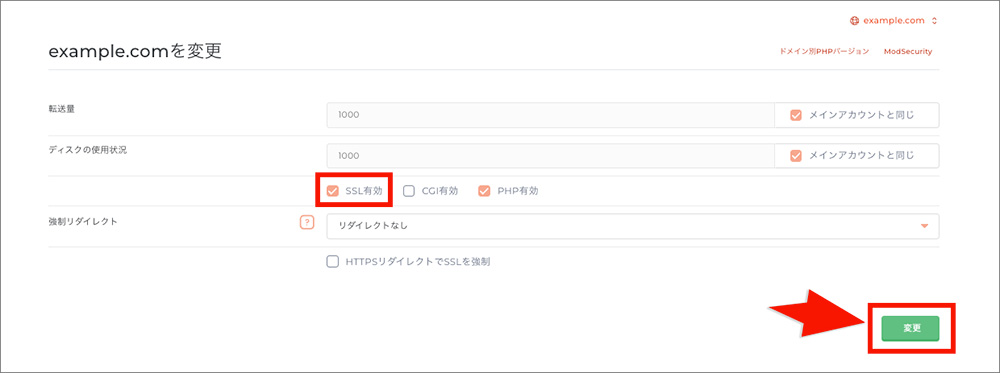This screenshot has height=373, width=1000.
Task: Uncheck メインアカウントと同じ for 転送量
Action: click(x=795, y=115)
